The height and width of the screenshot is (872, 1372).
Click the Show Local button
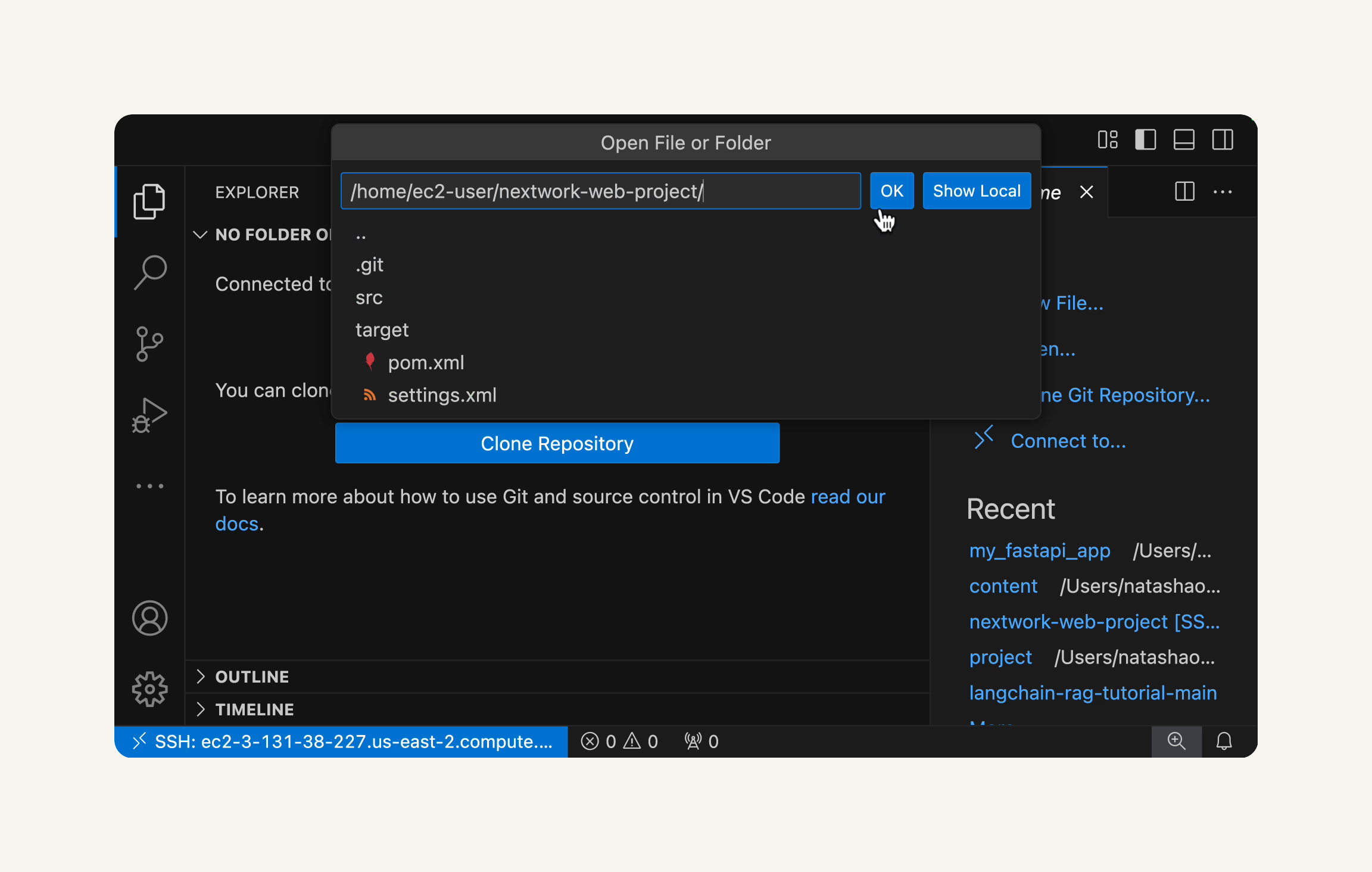click(977, 191)
